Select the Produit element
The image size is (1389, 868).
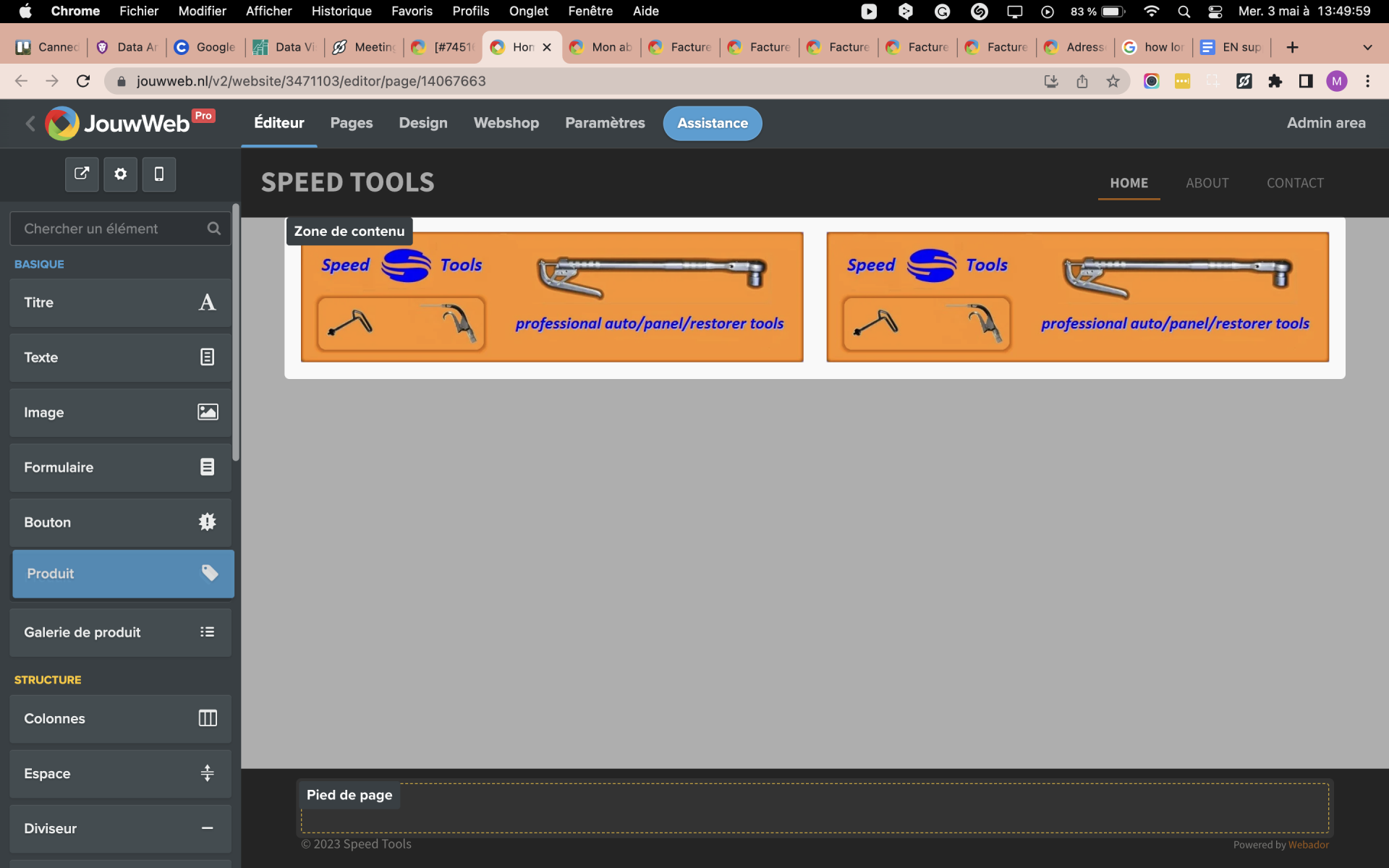[x=123, y=574]
